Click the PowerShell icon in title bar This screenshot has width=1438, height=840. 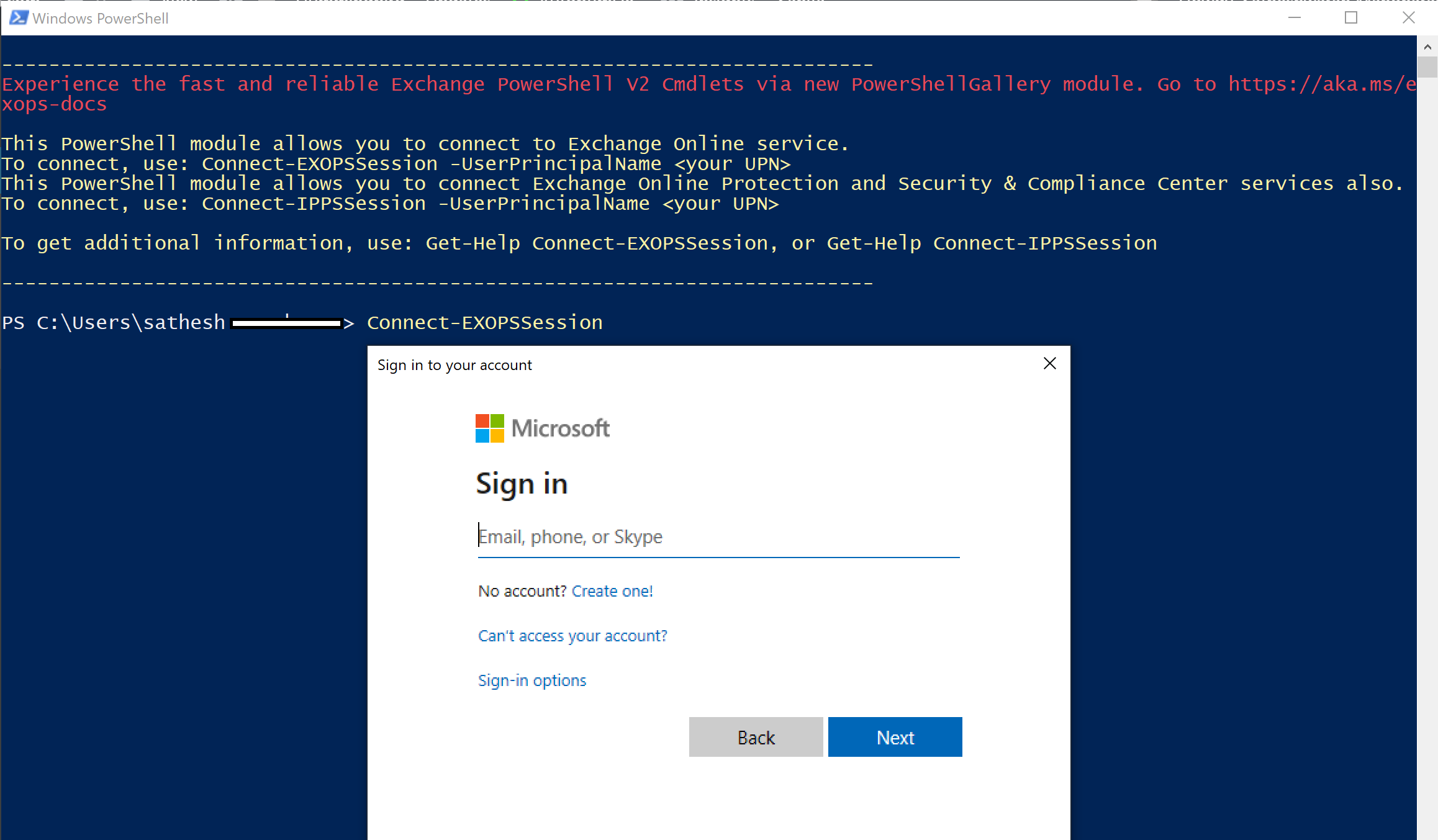click(19, 18)
